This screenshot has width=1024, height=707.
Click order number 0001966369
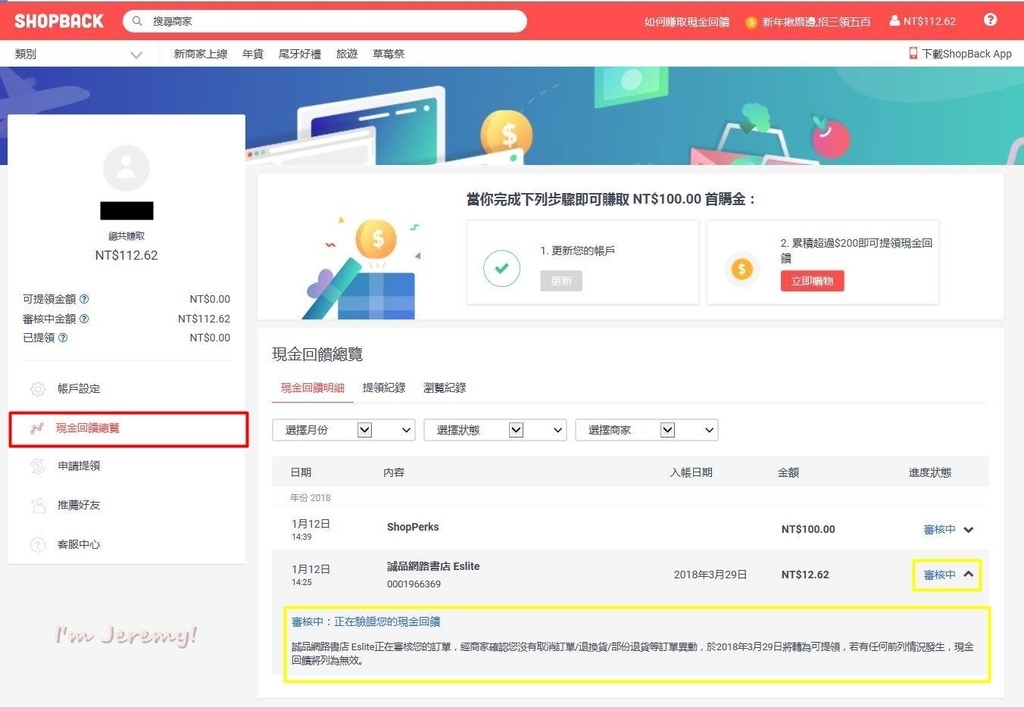coord(413,584)
